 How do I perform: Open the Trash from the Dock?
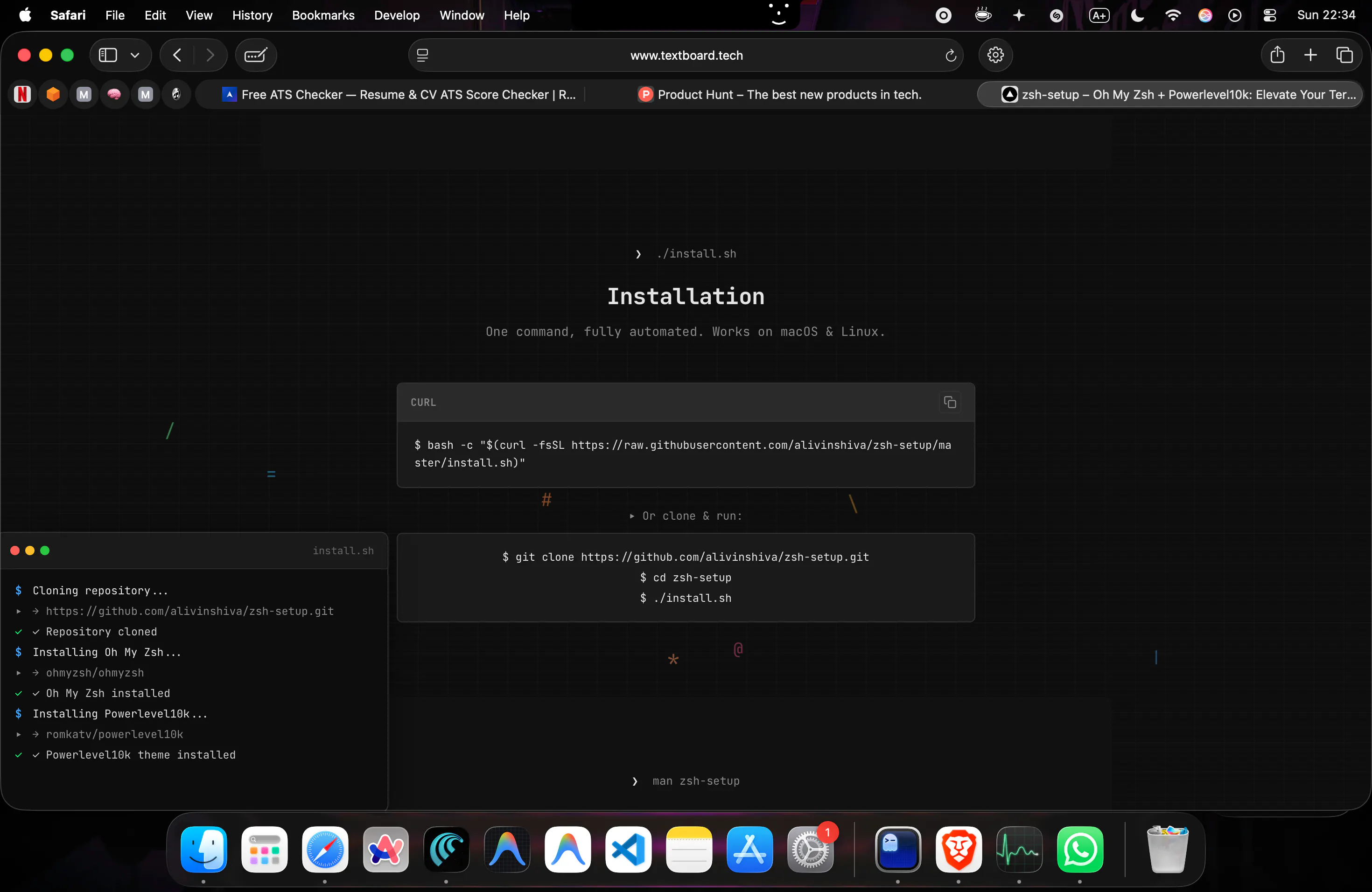pos(1167,850)
